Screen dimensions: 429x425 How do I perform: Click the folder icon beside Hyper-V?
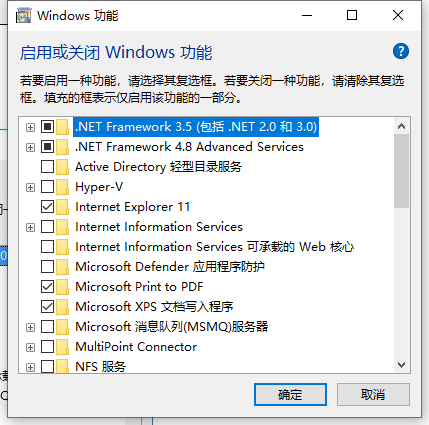(62, 187)
